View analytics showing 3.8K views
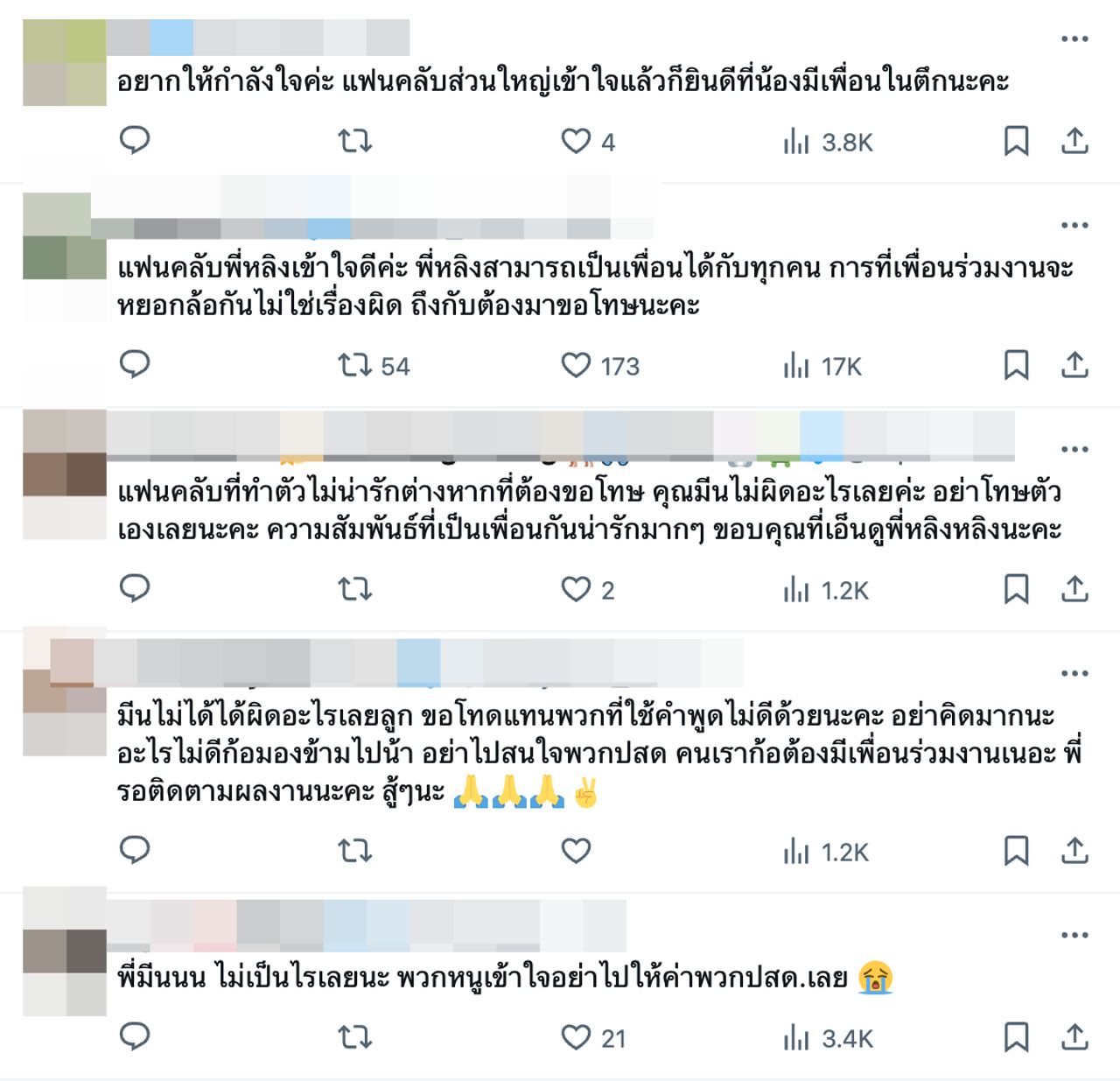 click(828, 141)
